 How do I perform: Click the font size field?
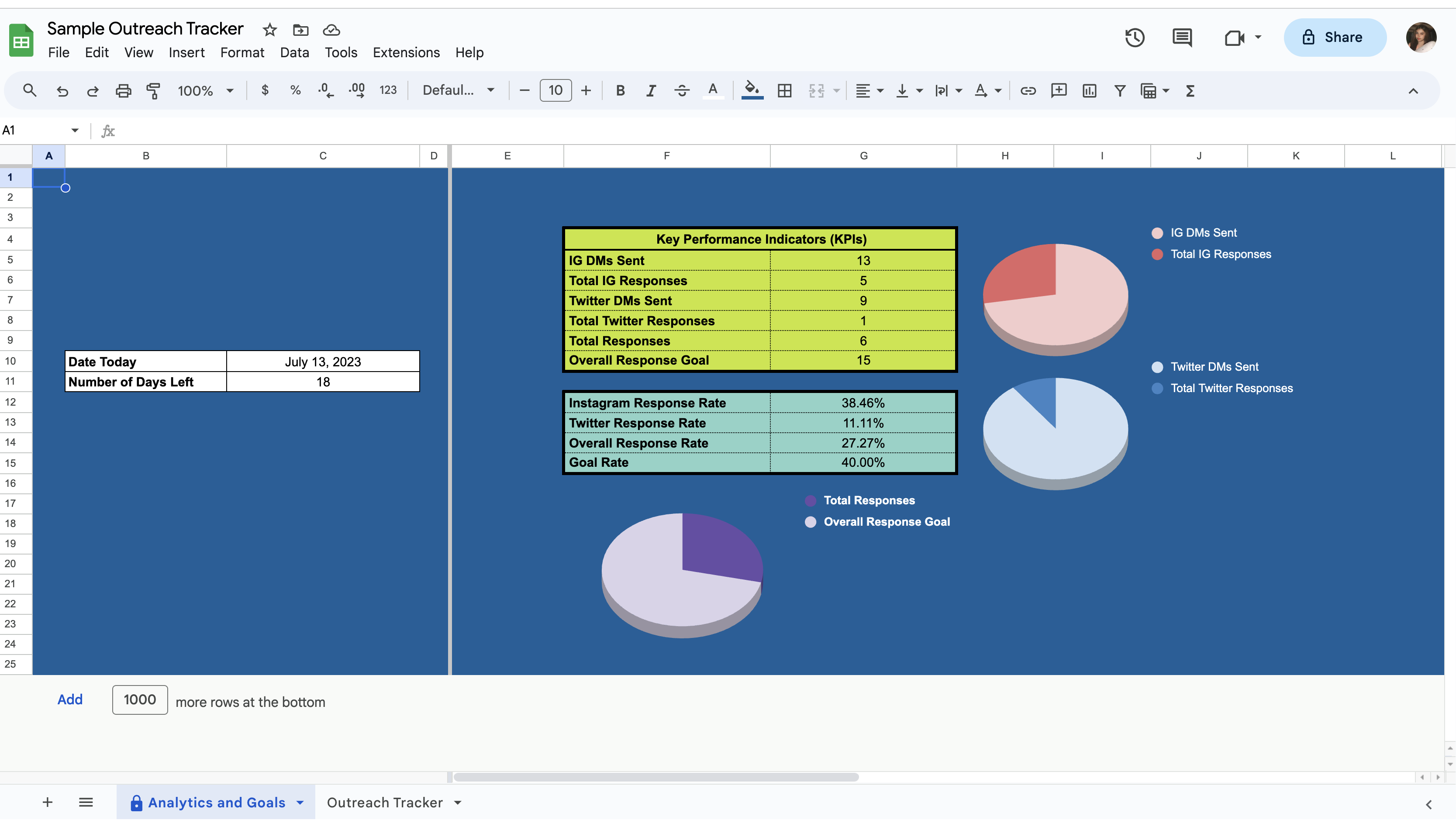555,90
